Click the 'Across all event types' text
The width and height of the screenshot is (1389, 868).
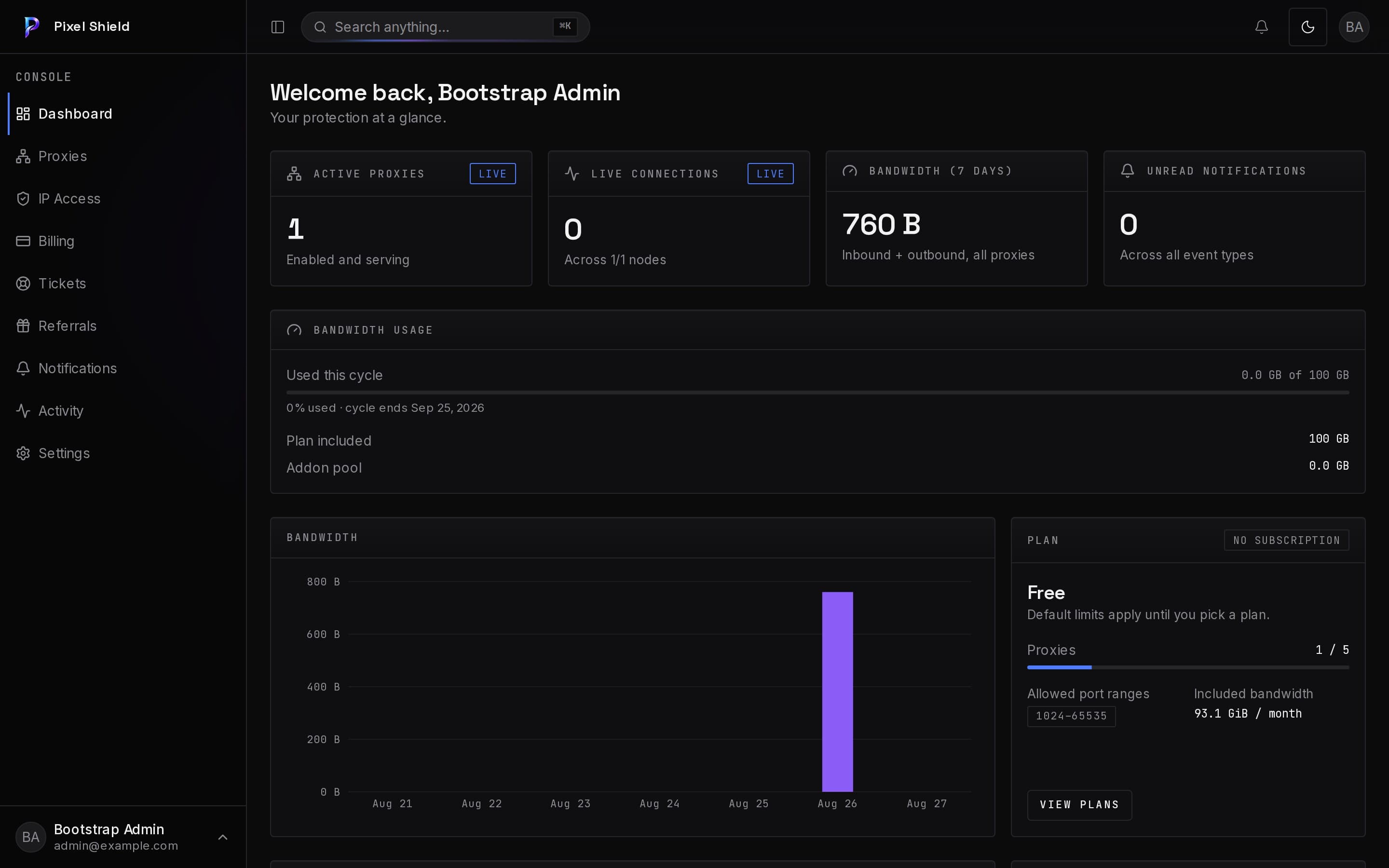coord(1186,255)
